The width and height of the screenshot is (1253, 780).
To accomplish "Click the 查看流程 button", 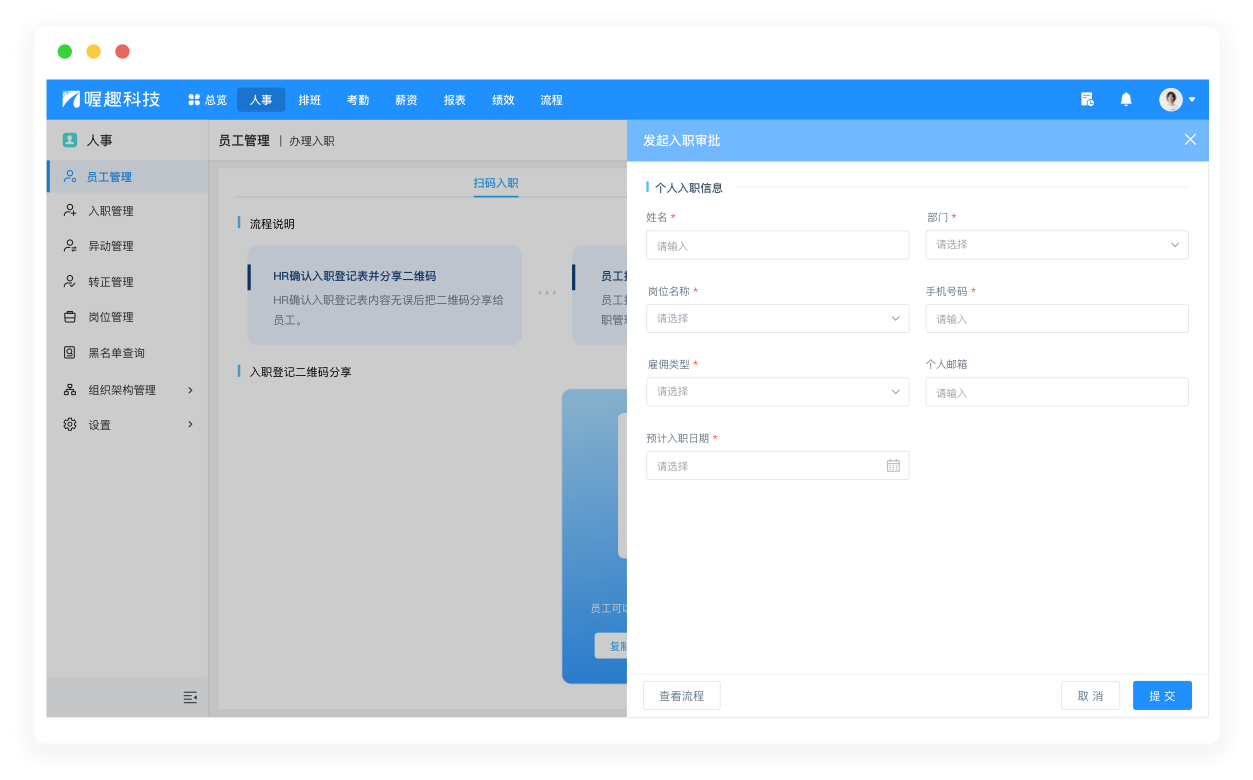I will pyautogui.click(x=682, y=696).
